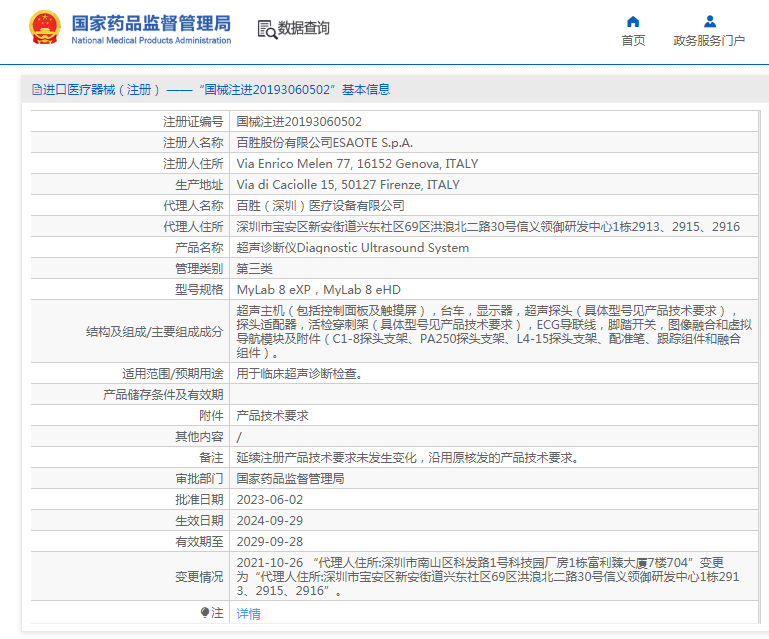Click the agent name 百胜（深圳）医疗设备有限公司

pyautogui.click(x=313, y=205)
